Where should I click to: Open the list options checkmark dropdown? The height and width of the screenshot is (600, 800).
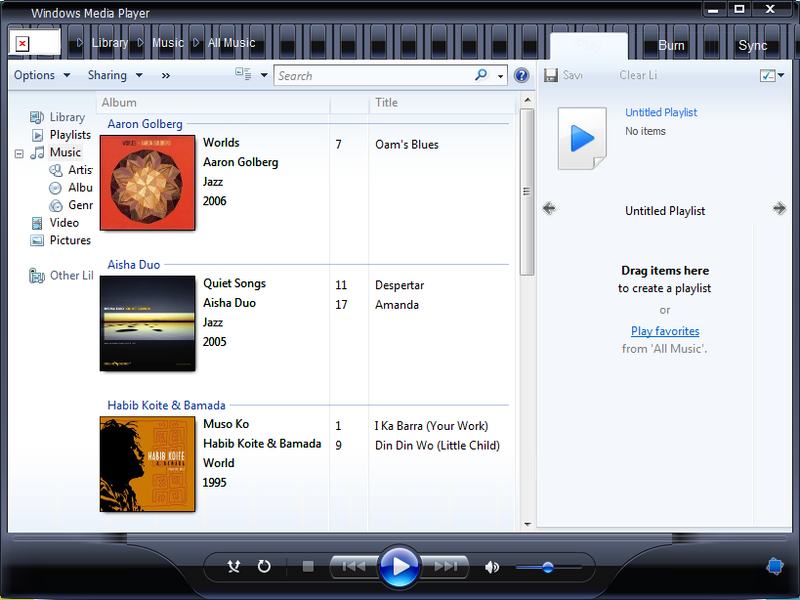772,76
